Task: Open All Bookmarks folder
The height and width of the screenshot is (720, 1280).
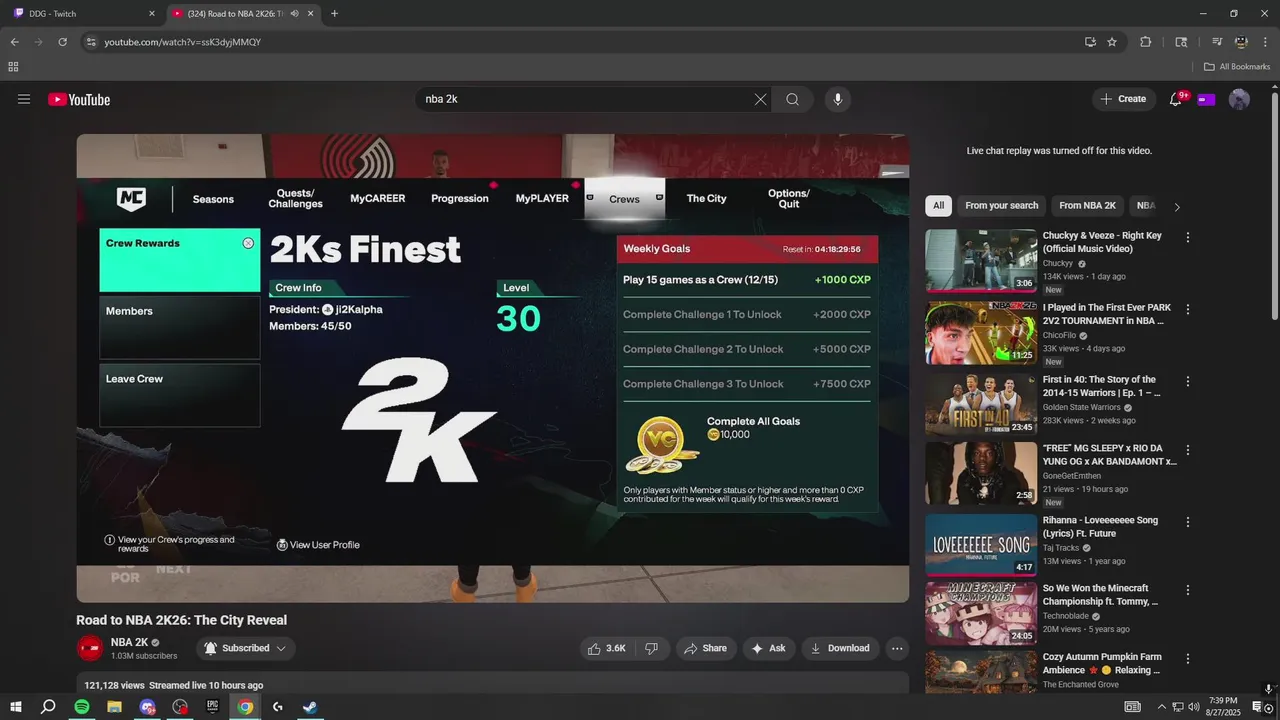Action: coord(1237,67)
